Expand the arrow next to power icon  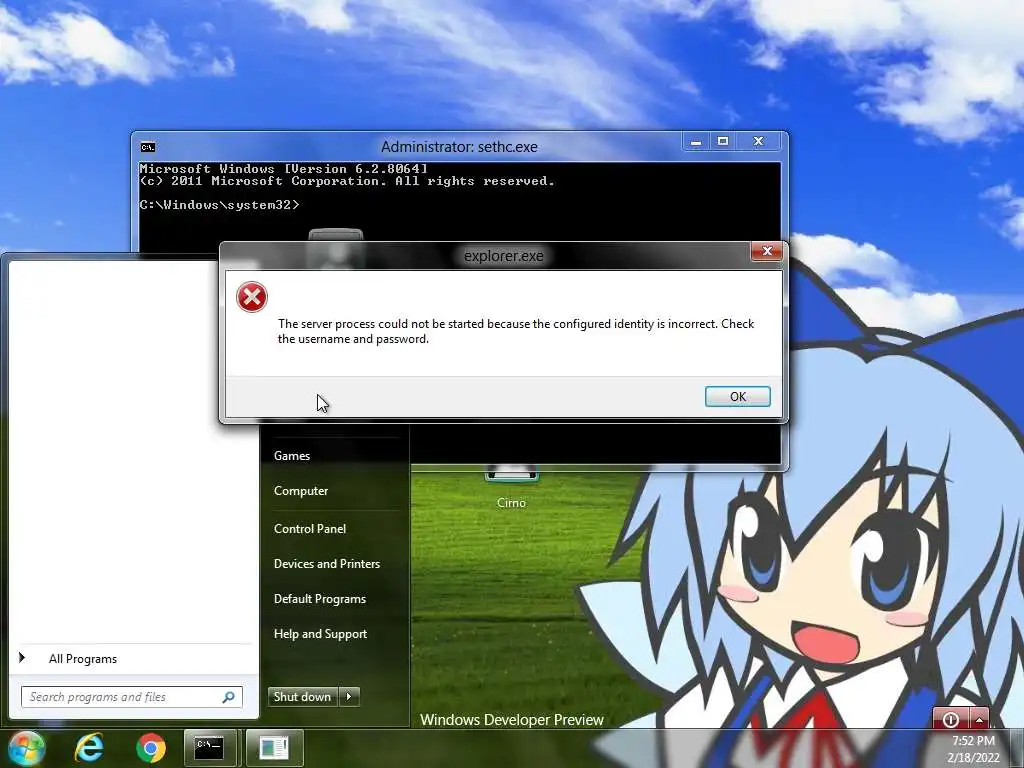point(979,719)
